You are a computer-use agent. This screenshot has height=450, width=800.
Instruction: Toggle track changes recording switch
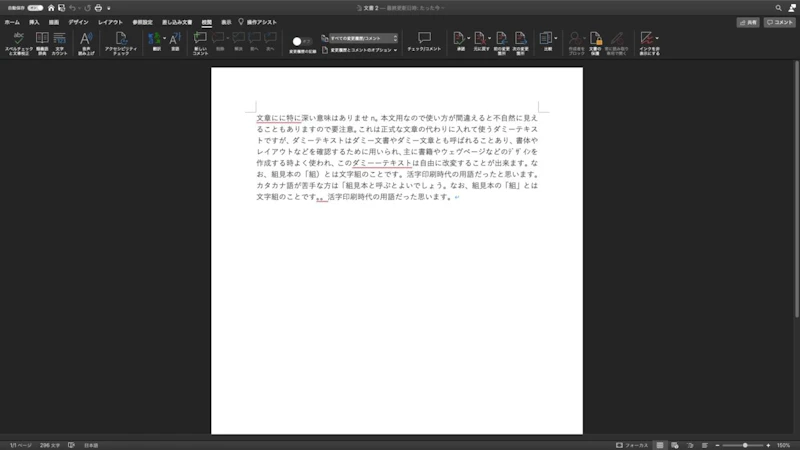[x=301, y=41]
